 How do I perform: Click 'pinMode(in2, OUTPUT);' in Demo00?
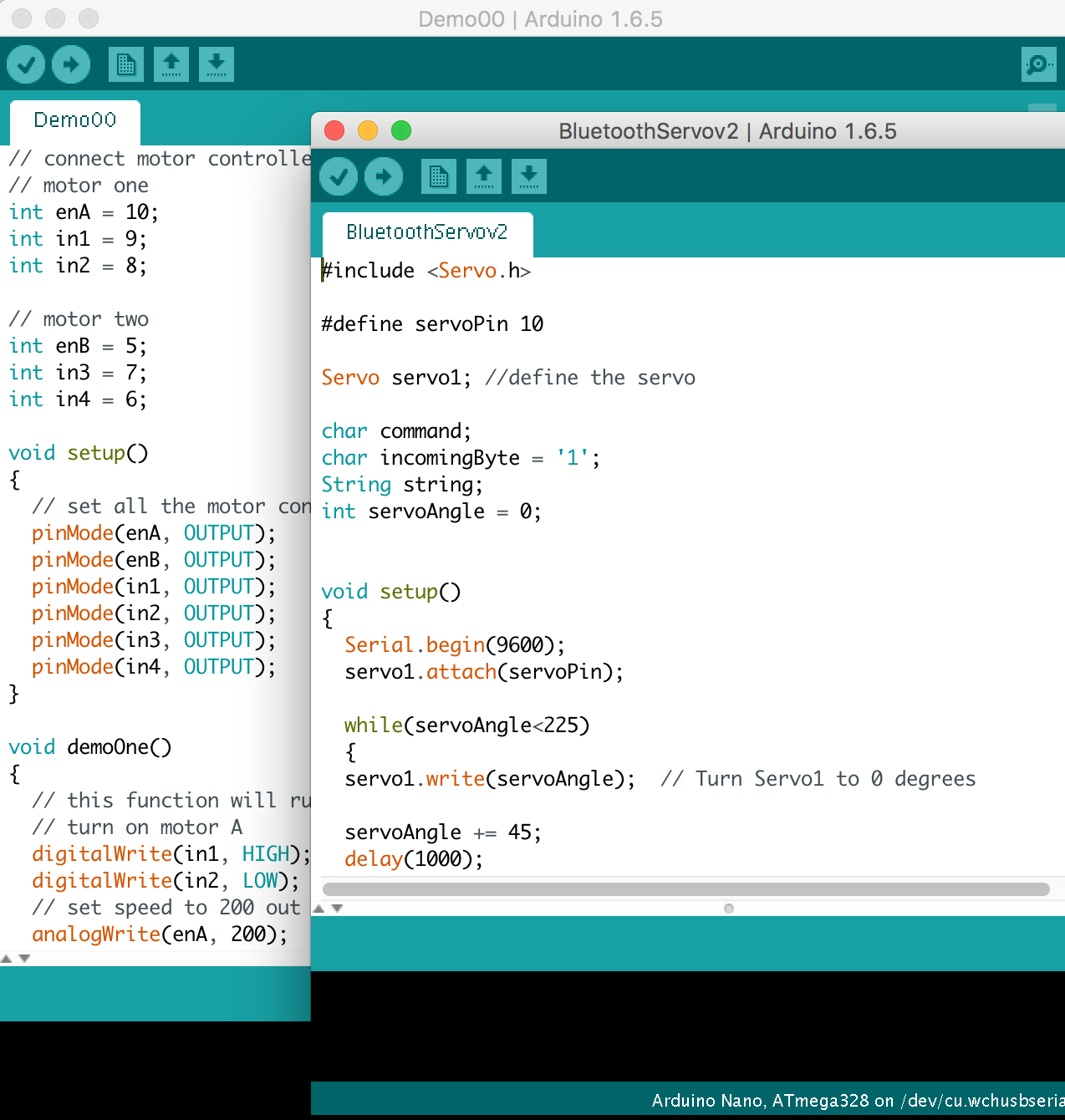pyautogui.click(x=154, y=613)
